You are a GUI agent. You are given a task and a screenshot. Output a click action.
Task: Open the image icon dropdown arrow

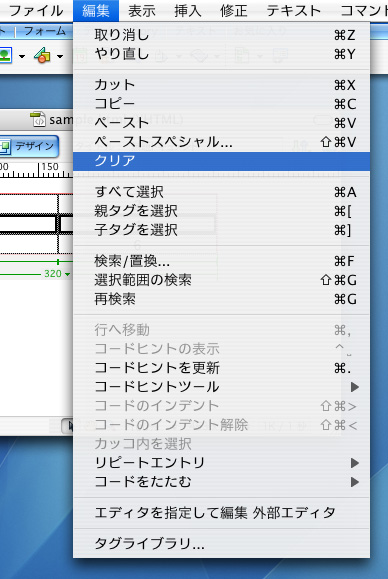tap(22, 56)
